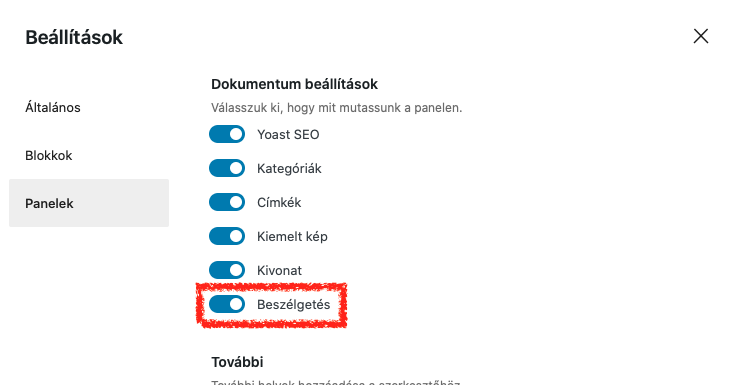Click the Beszélgetés label text
Viewport: 739px width, 385px height.
(294, 304)
